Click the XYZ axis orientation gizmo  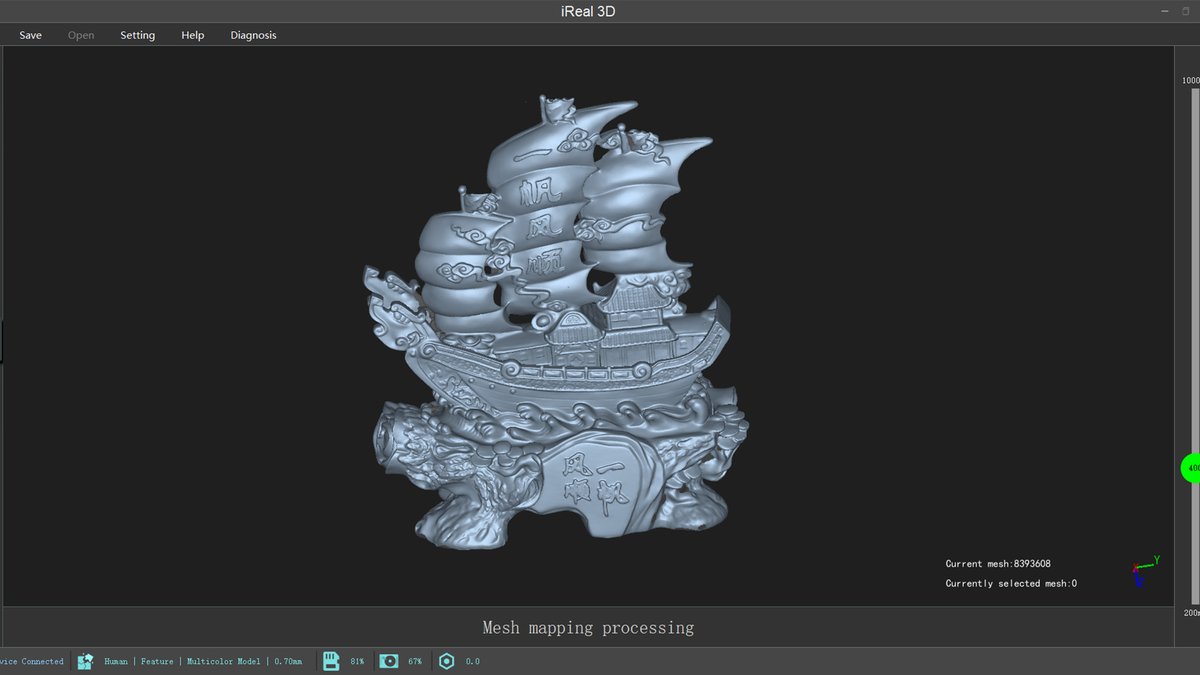click(x=1145, y=570)
